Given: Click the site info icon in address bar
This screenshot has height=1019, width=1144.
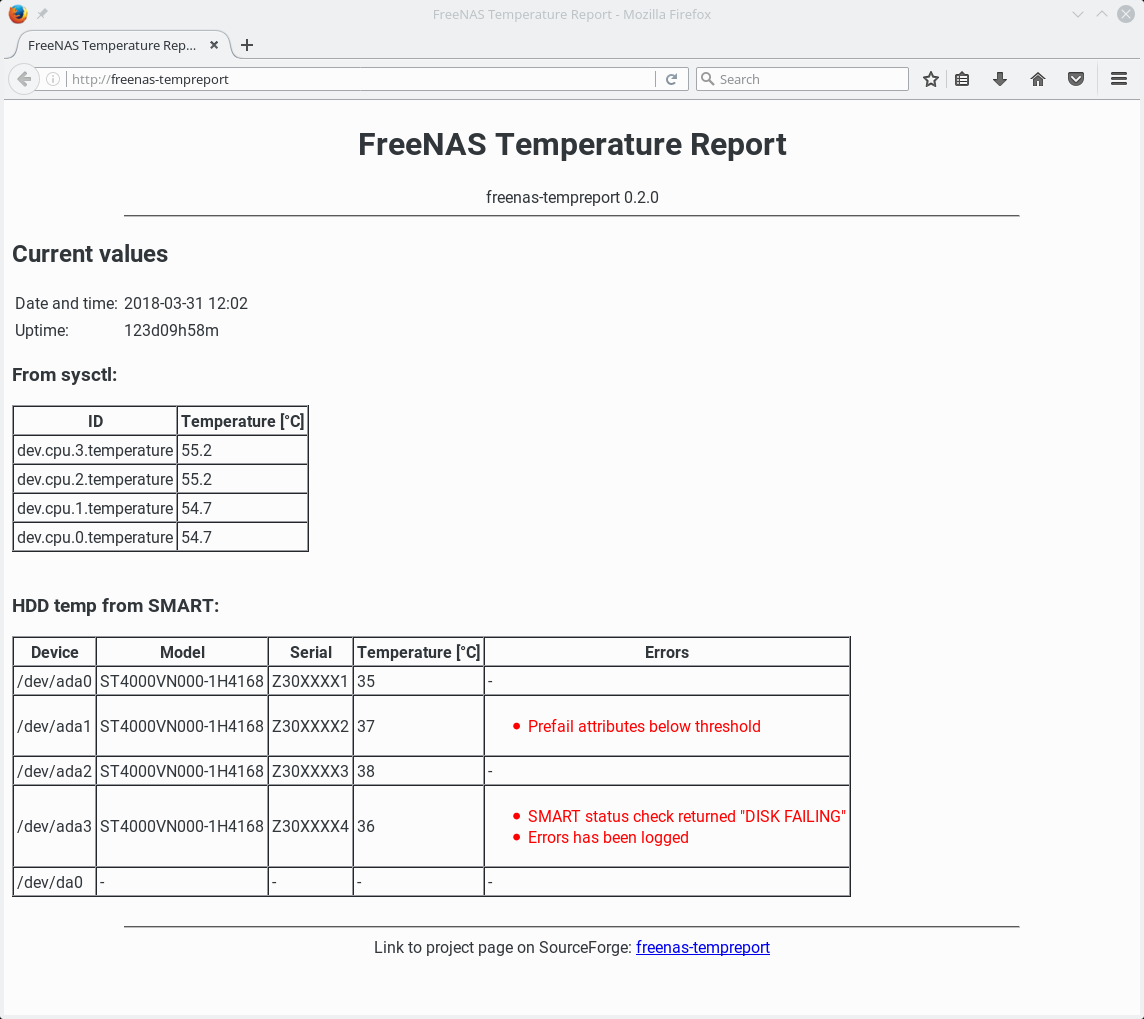Looking at the screenshot, I should [x=52, y=78].
